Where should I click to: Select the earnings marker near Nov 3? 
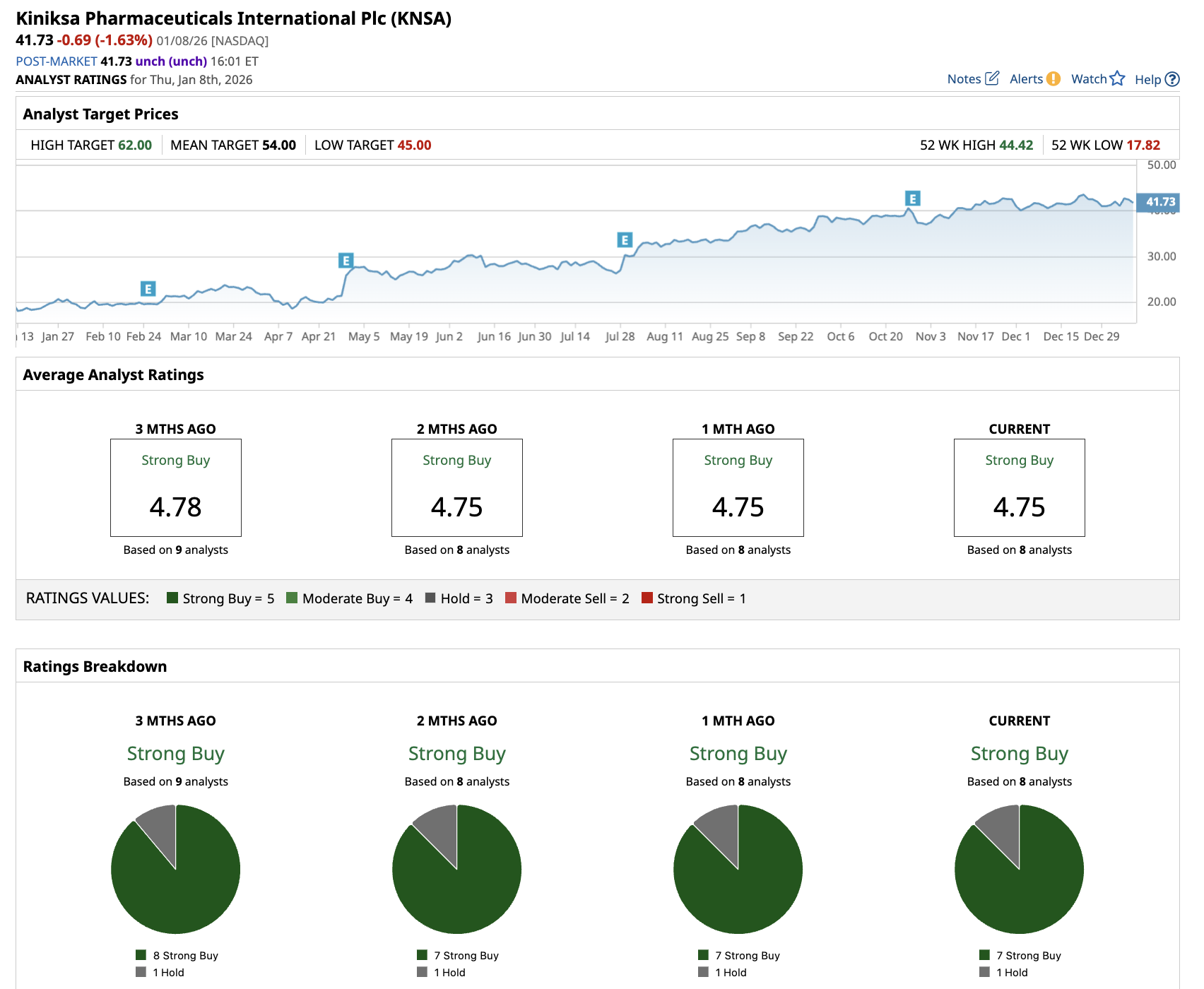pyautogui.click(x=913, y=199)
